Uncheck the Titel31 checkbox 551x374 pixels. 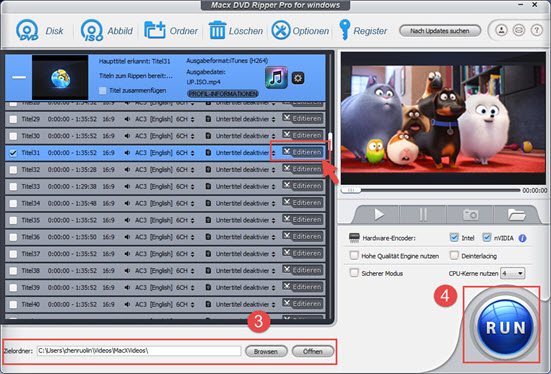[13, 153]
